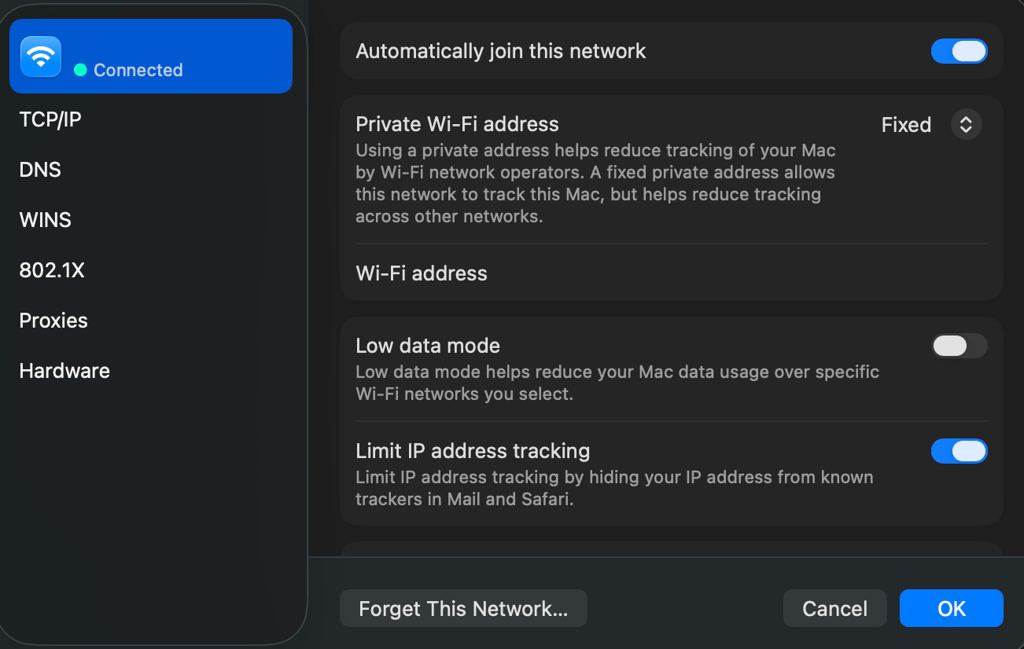The width and height of the screenshot is (1024, 649).
Task: Confirm with the OK button
Action: point(951,609)
